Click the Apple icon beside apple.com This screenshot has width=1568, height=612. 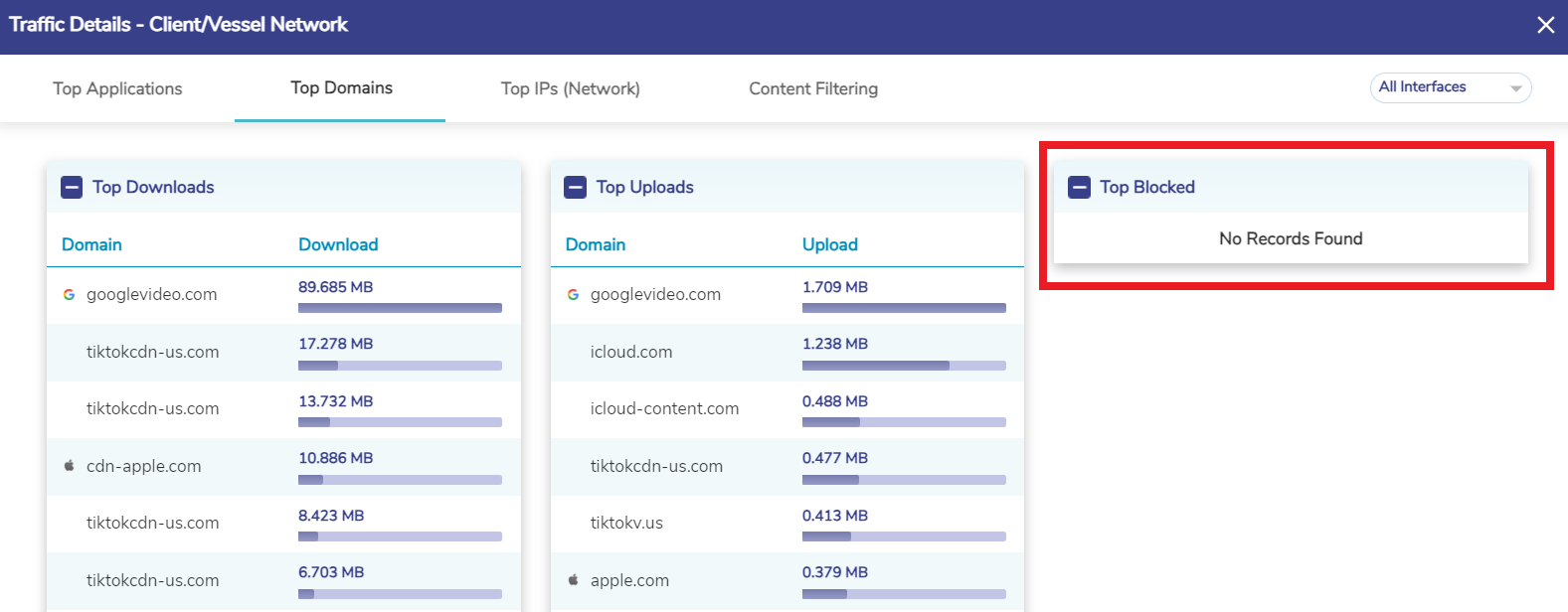point(573,580)
